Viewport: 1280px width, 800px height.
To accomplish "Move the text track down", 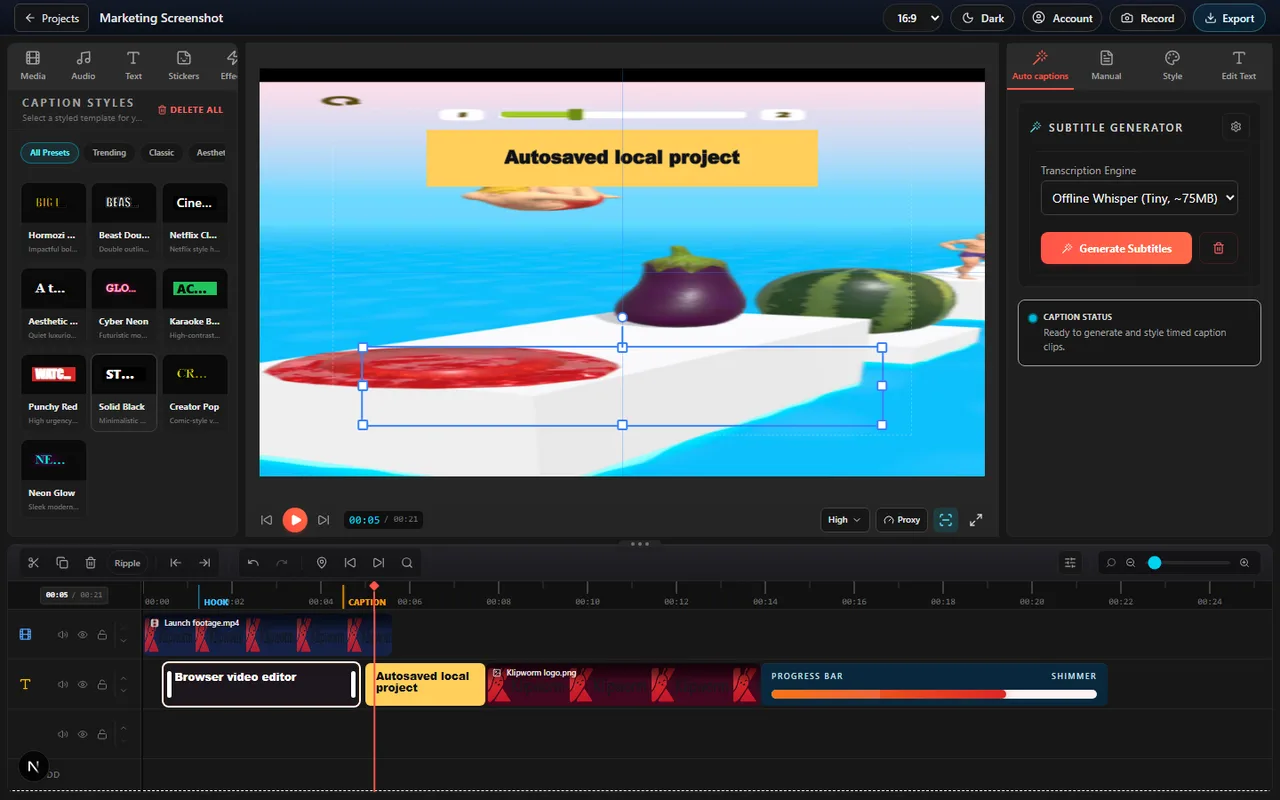I will (x=123, y=690).
